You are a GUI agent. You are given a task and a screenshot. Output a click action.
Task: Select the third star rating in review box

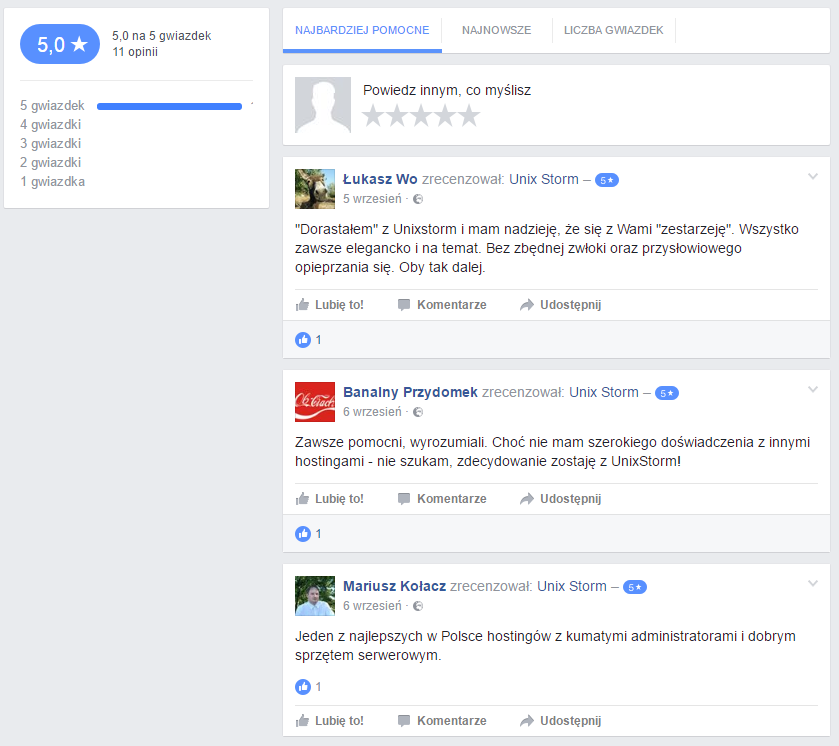click(x=421, y=116)
